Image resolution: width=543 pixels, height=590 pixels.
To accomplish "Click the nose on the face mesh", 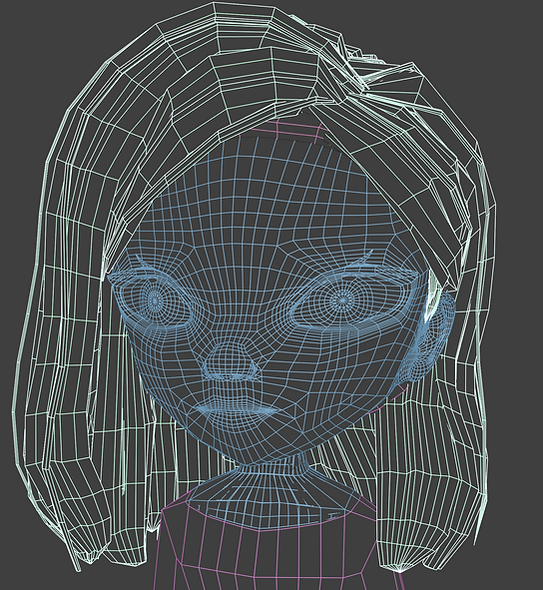I will [231, 361].
